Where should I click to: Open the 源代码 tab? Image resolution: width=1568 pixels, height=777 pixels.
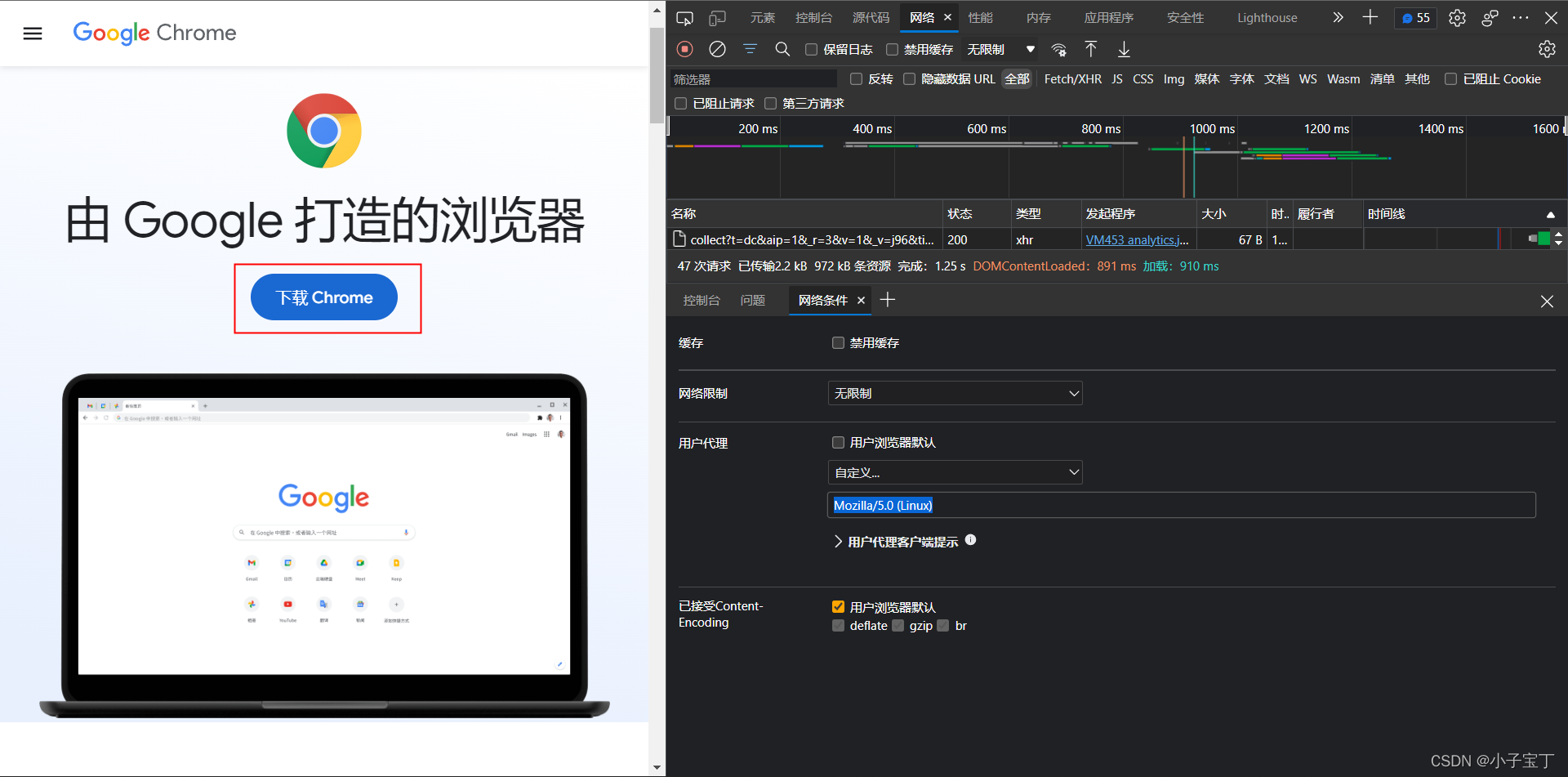871,18
